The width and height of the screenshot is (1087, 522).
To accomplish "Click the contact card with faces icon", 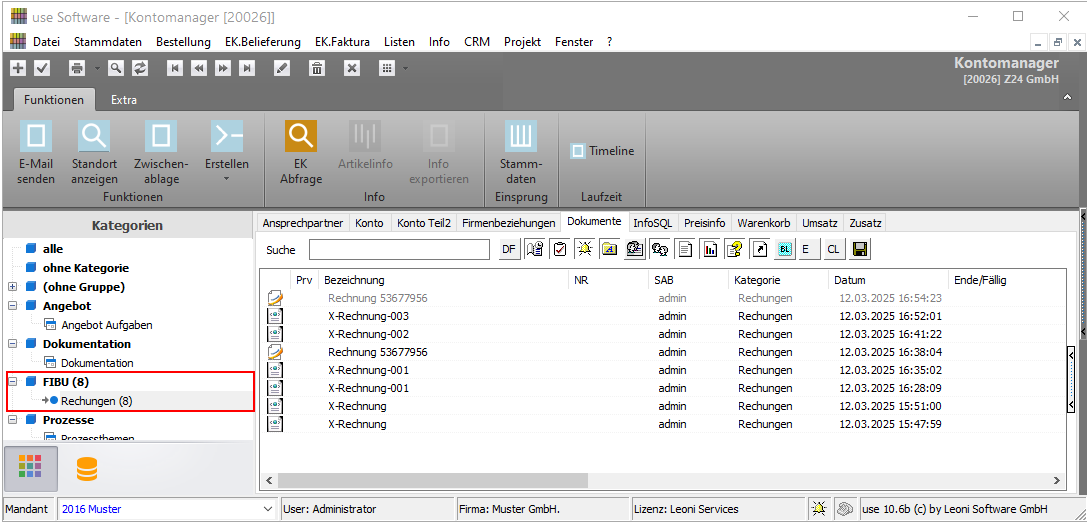I will [634, 250].
